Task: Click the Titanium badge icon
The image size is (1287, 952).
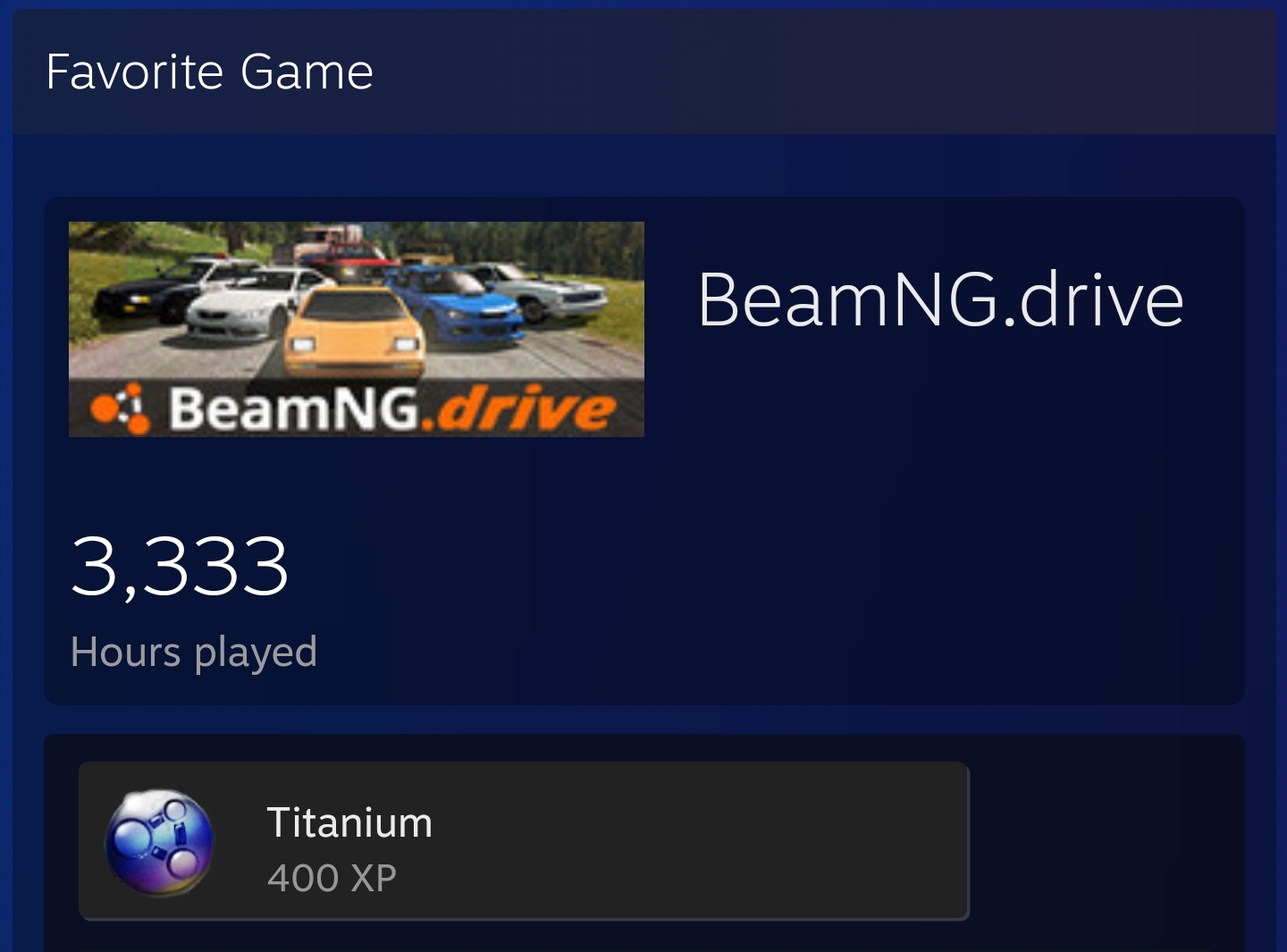Action: tap(160, 842)
